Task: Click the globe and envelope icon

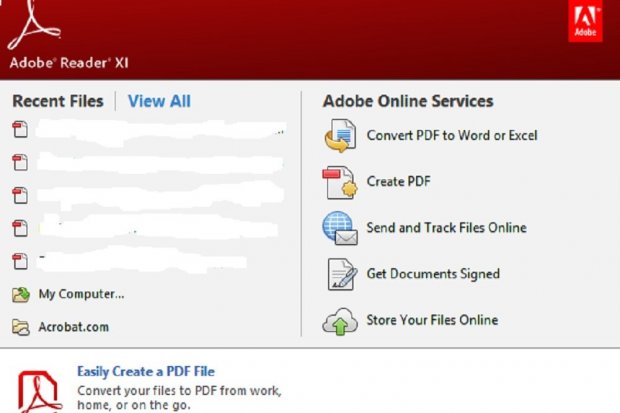Action: pos(340,228)
